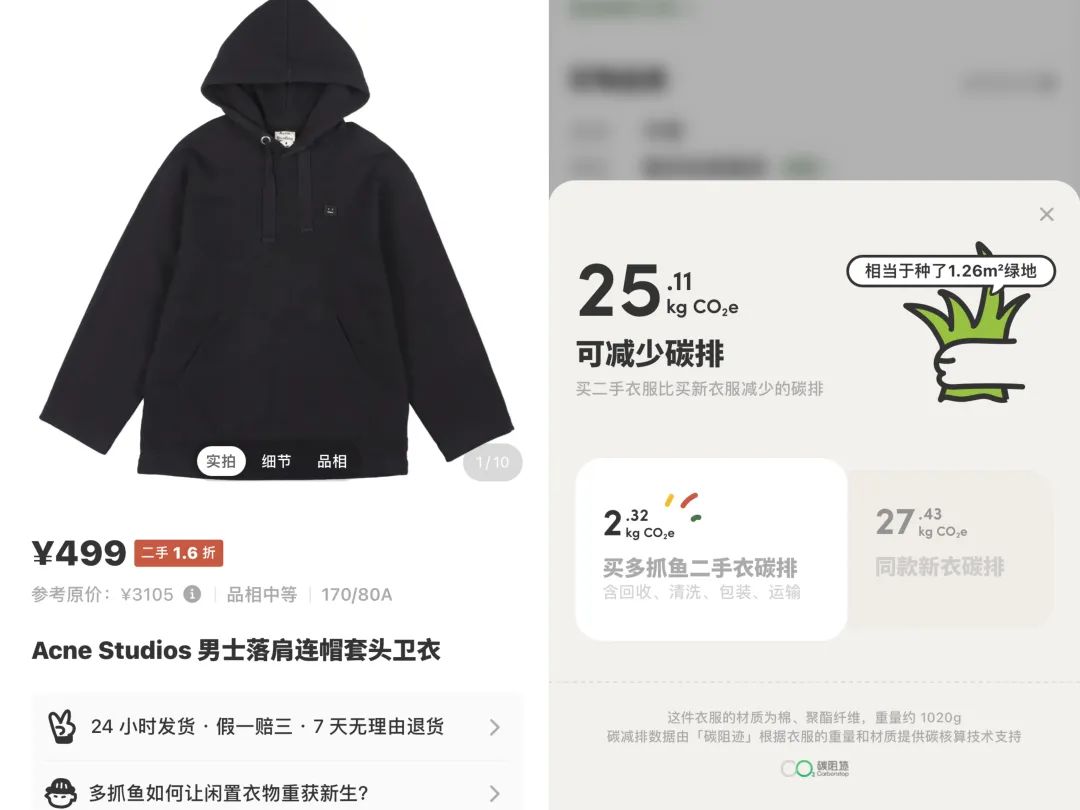Screen dimensions: 1080x810
Task: Click the info icon beside reference price ¥3105
Action: (192, 594)
